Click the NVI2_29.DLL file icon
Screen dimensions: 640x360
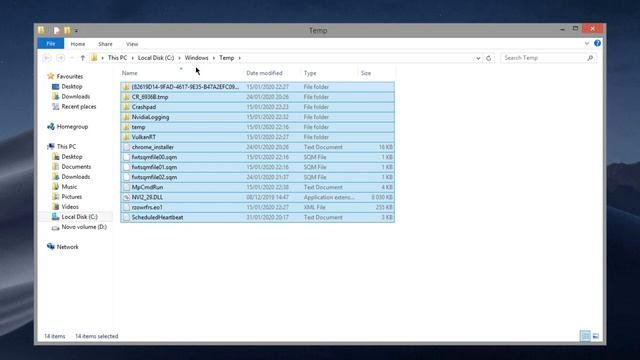coord(127,197)
